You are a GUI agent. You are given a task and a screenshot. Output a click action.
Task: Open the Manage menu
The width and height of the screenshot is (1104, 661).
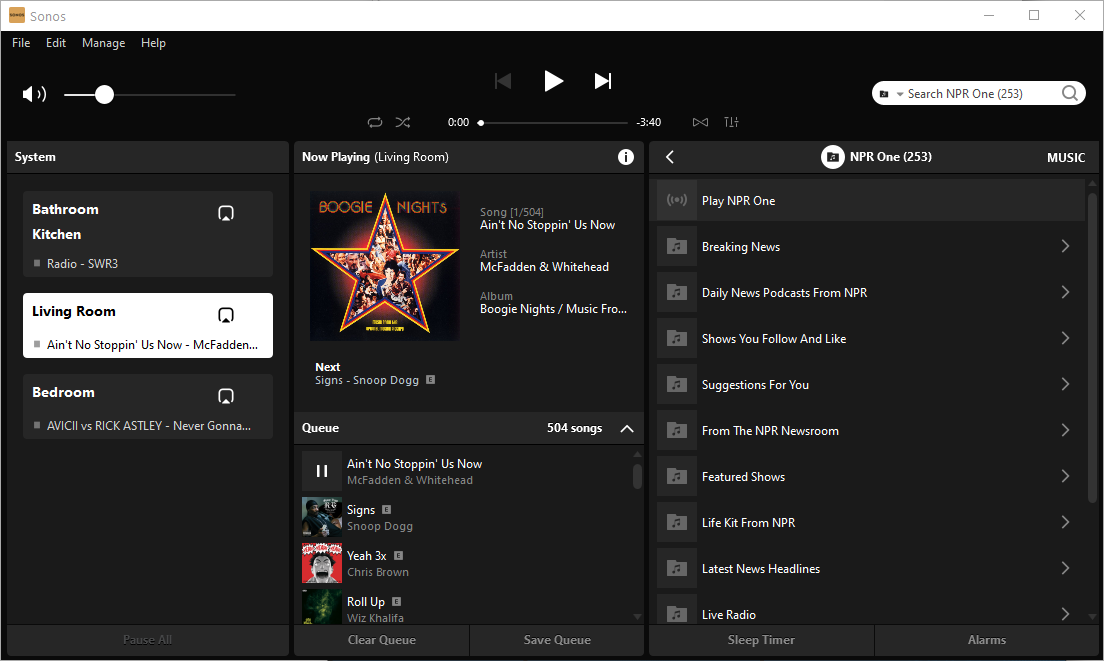pos(104,43)
